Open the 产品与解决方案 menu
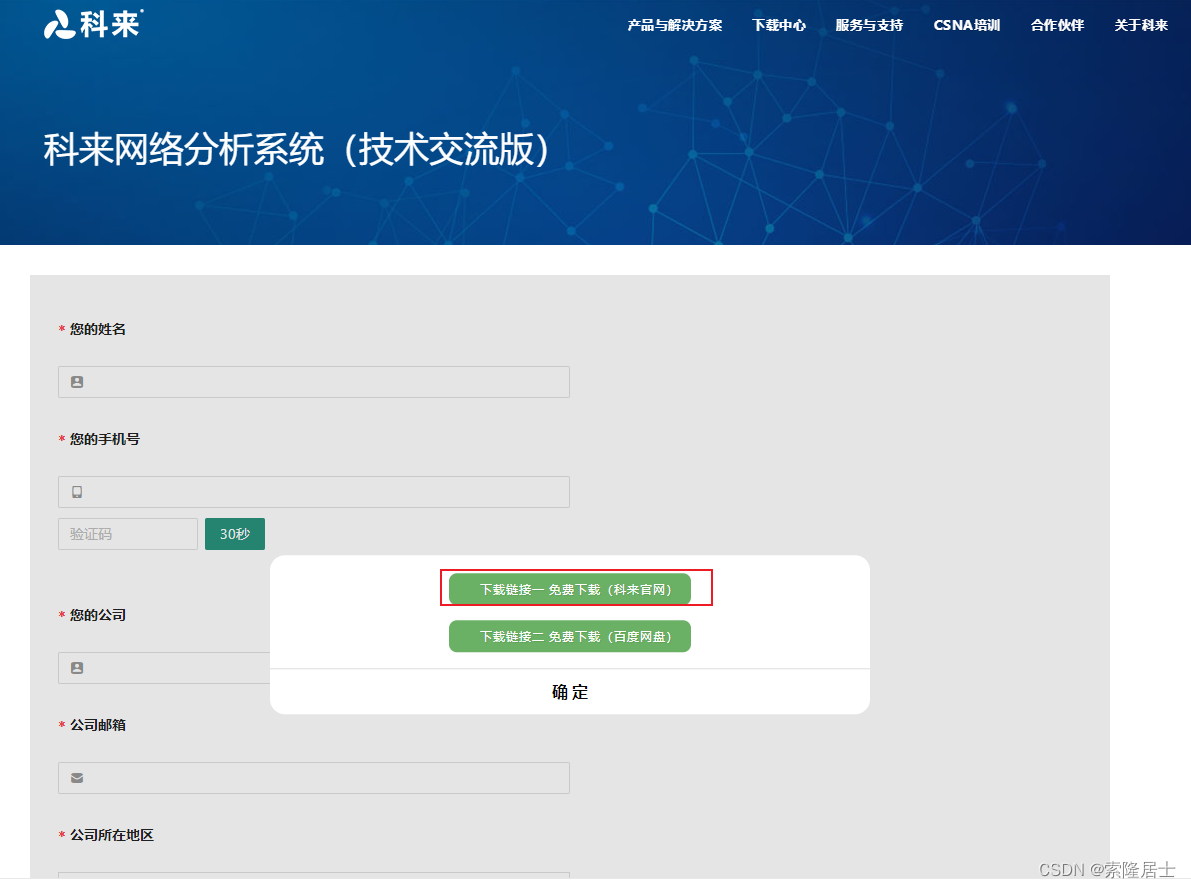This screenshot has width=1191, height=888. pyautogui.click(x=674, y=25)
